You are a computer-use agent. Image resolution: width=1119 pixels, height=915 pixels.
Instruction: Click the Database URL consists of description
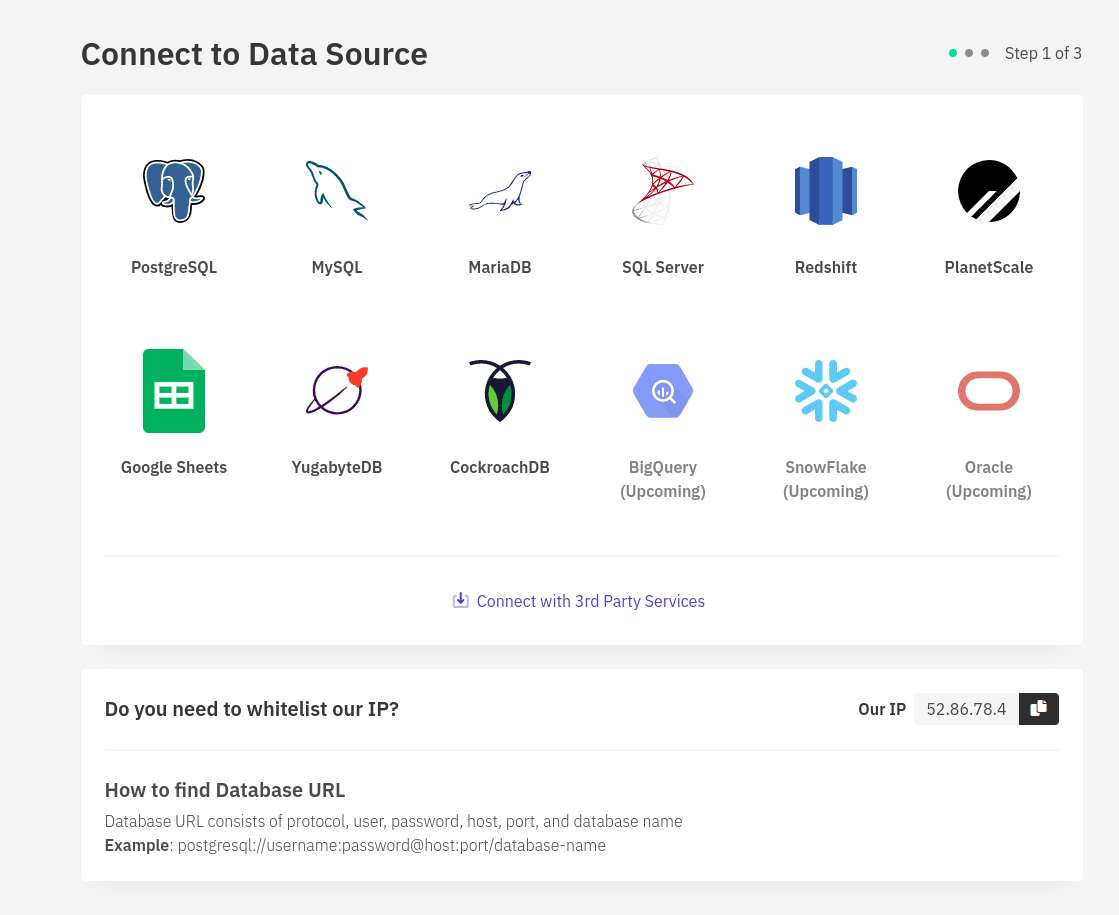[393, 821]
